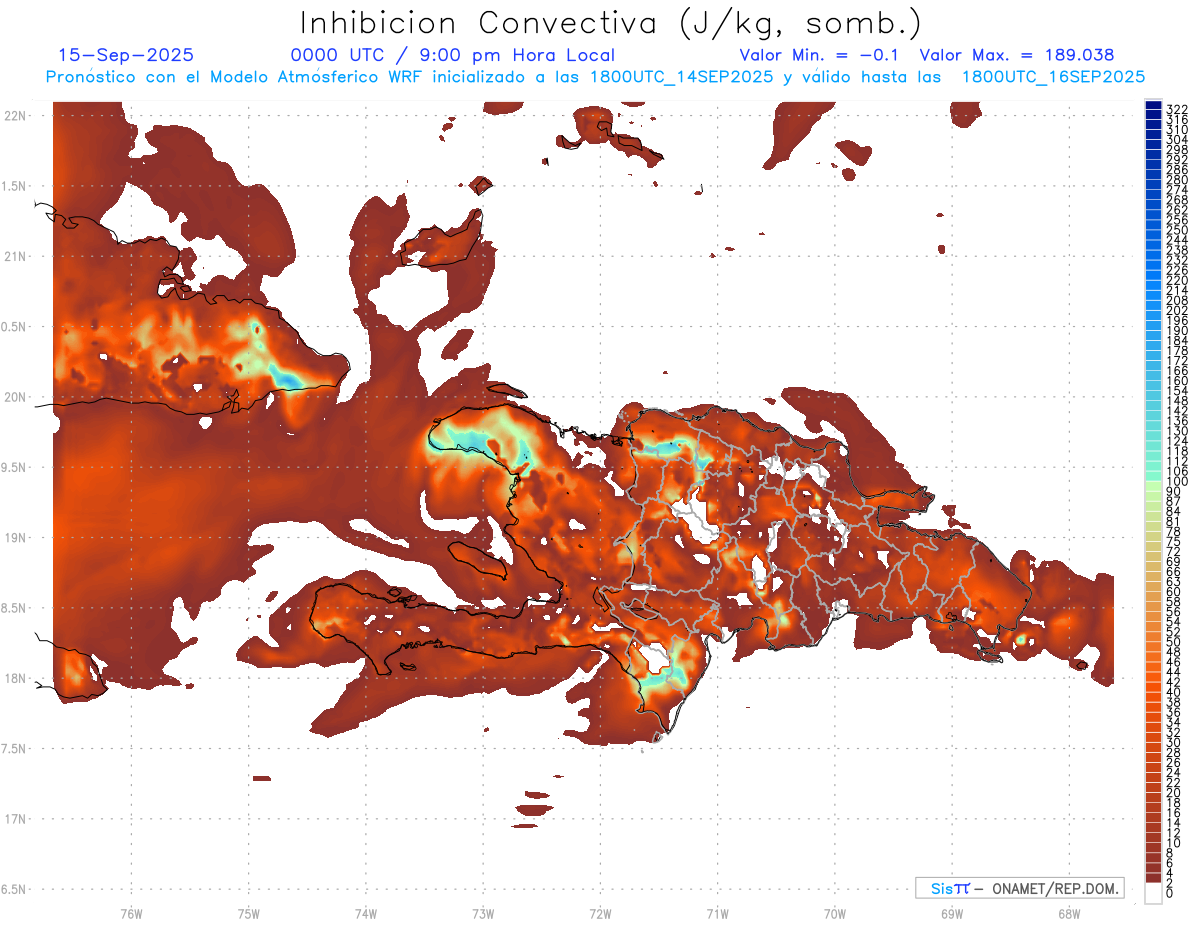This screenshot has height=927, width=1200.
Task: Click the 'Valor Min. = -0.1' label
Action: coord(820,55)
